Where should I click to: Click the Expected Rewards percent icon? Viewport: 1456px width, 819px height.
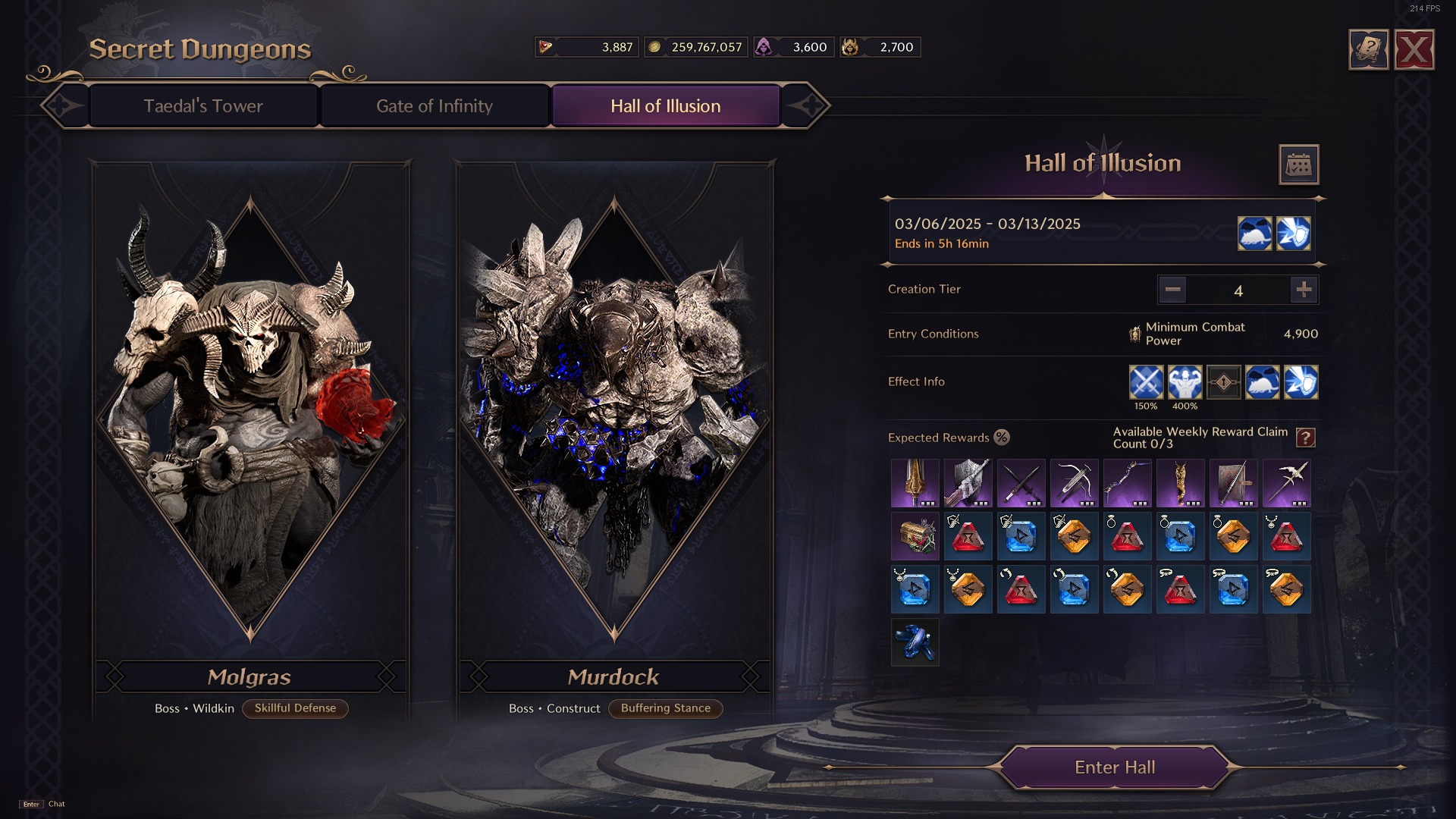[x=1001, y=438]
